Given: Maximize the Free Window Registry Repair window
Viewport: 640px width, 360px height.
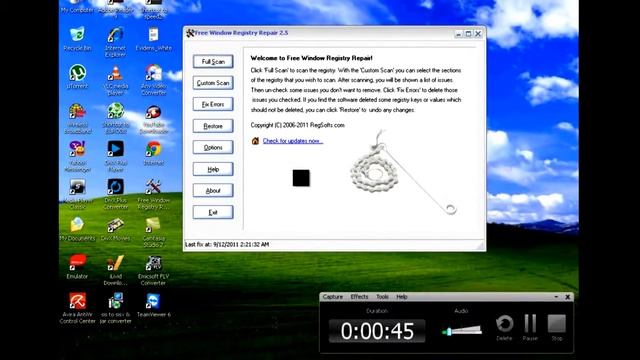Looking at the screenshot, I should tap(468, 34).
